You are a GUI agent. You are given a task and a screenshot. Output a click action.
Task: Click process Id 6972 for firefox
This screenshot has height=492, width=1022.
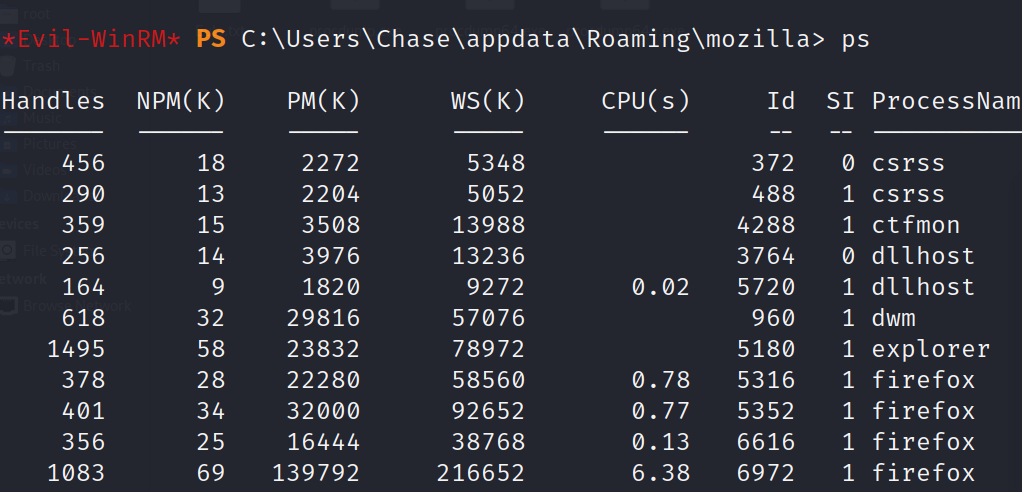pyautogui.click(x=768, y=473)
